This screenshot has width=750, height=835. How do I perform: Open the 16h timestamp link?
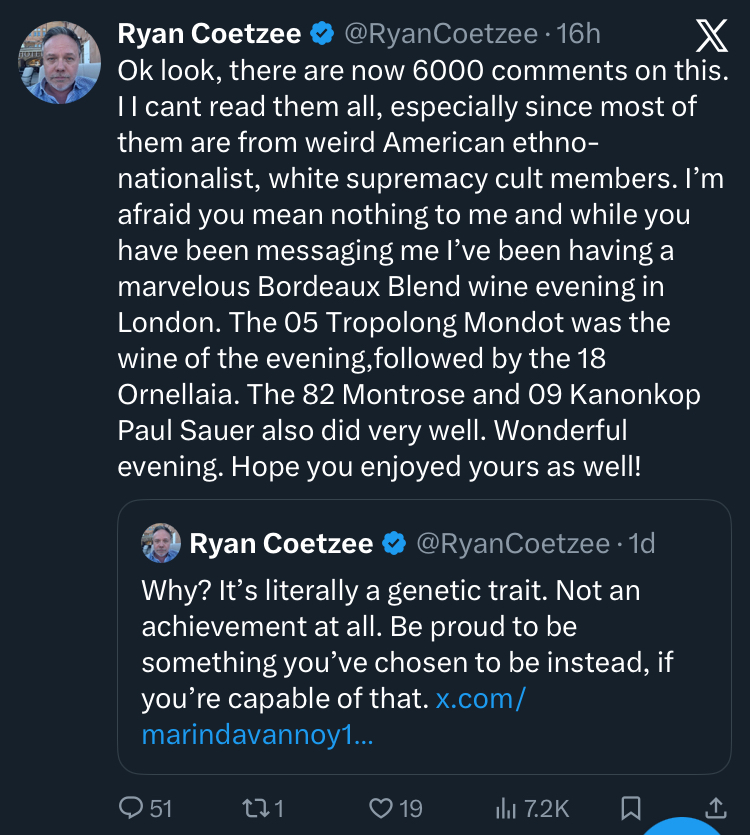pos(579,34)
